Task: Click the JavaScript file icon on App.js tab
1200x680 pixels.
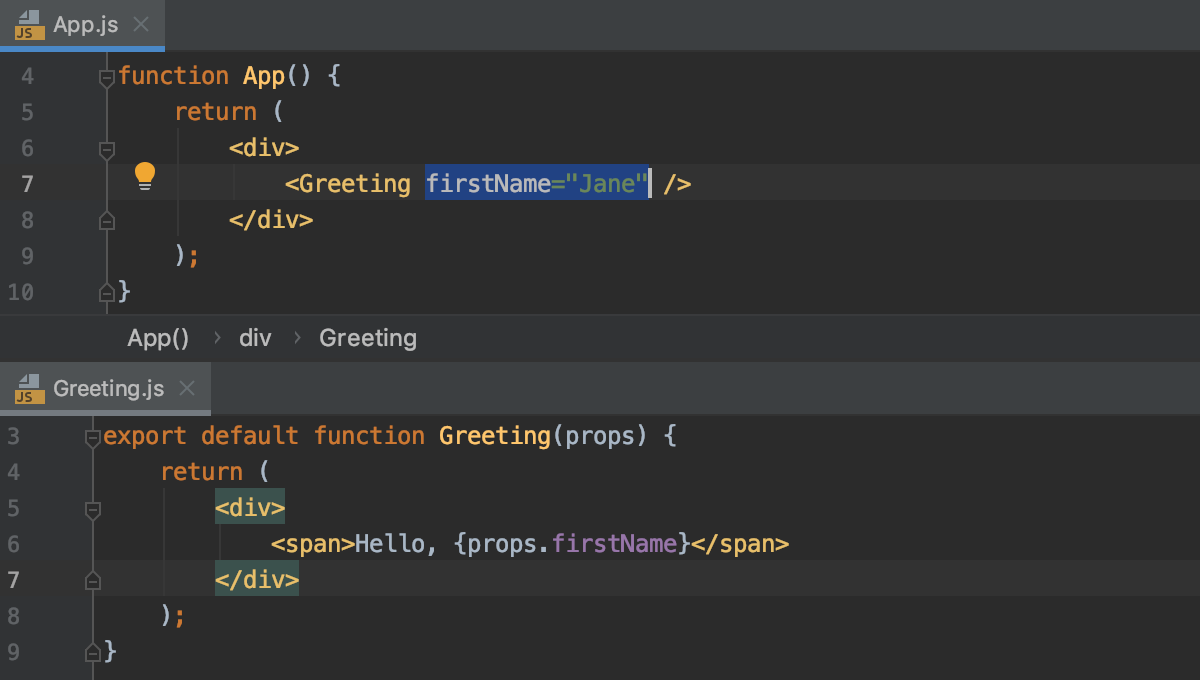Action: coord(27,25)
